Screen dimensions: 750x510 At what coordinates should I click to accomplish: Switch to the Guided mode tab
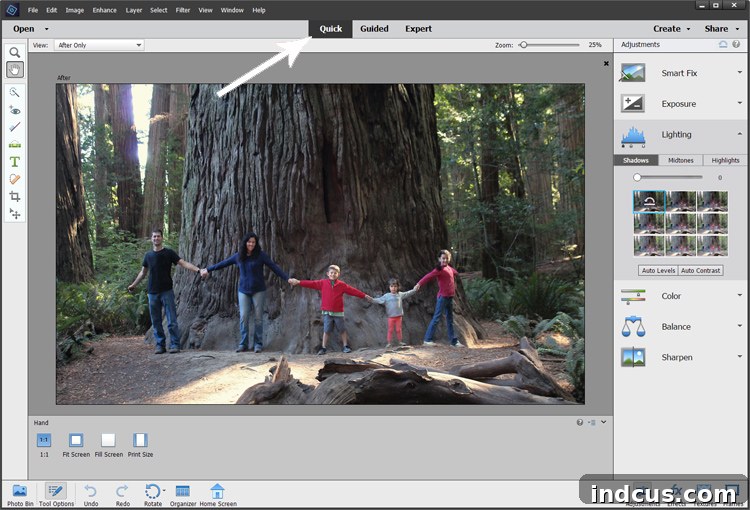374,29
